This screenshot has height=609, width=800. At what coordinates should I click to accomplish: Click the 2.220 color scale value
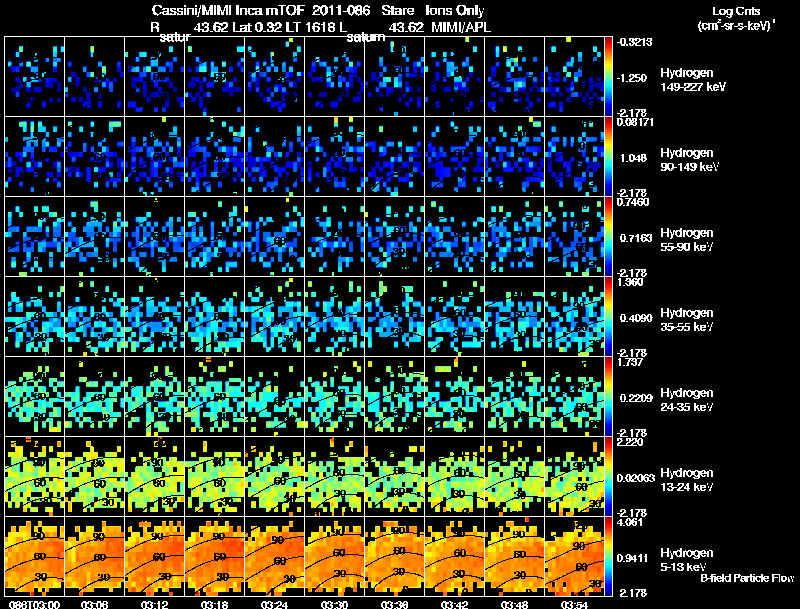[x=630, y=442]
